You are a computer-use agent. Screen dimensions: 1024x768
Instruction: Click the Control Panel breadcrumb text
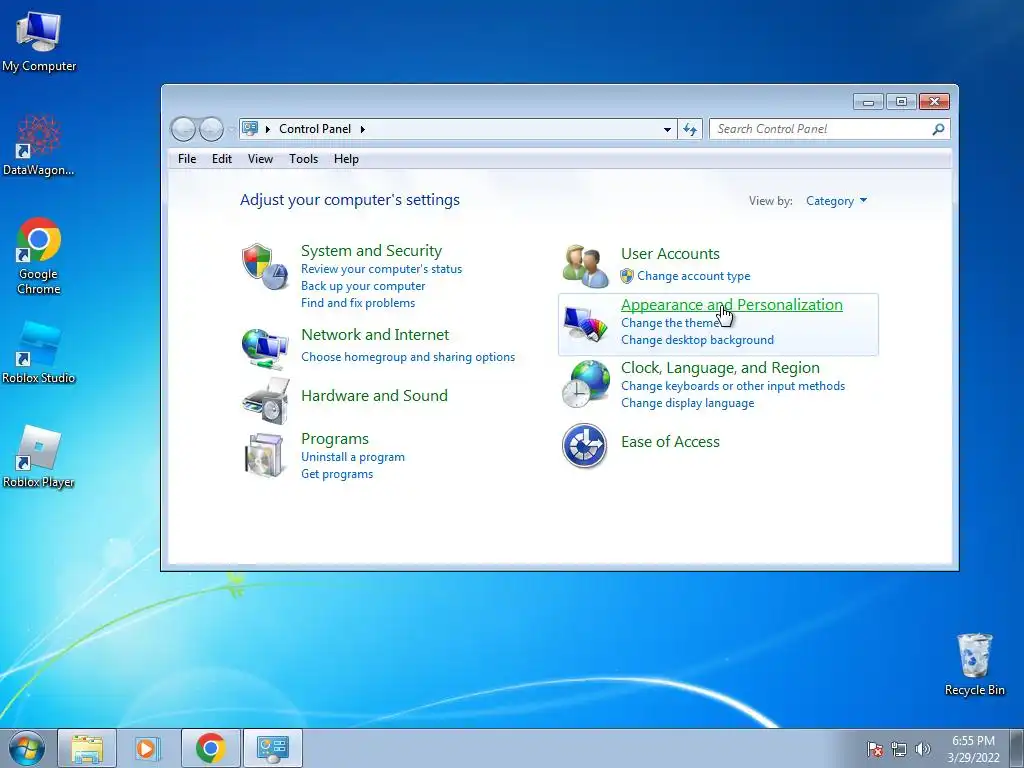point(315,129)
